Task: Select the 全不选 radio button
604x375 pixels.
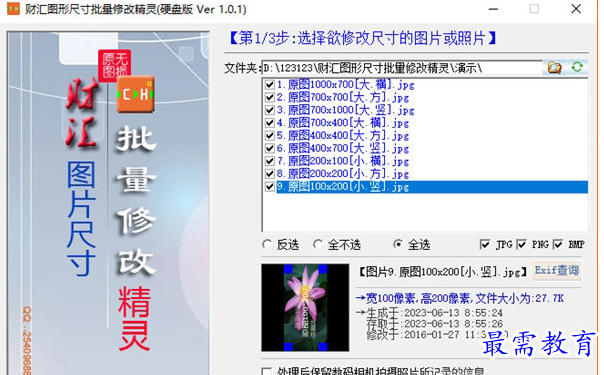Action: pos(317,244)
